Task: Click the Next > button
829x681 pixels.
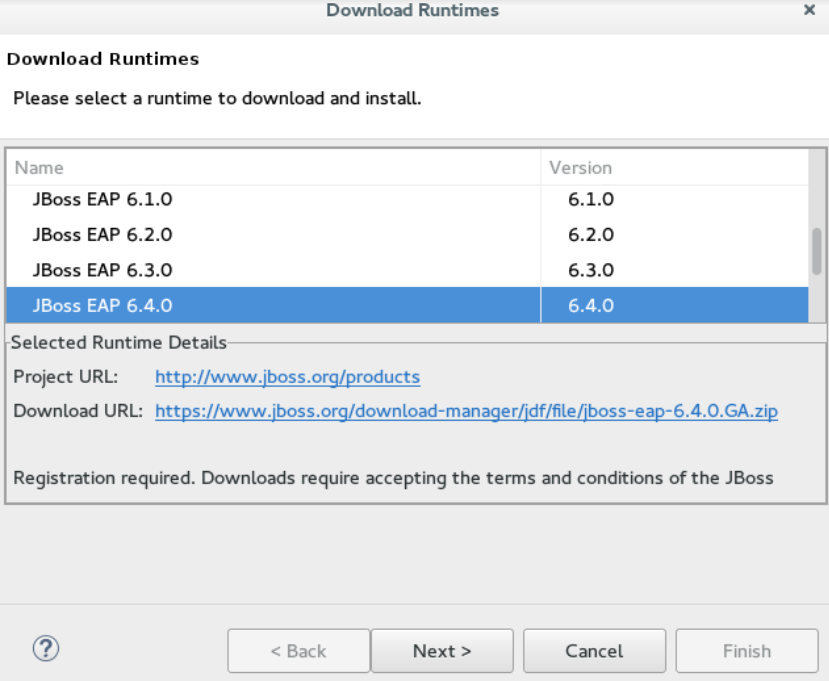Action: 442,651
